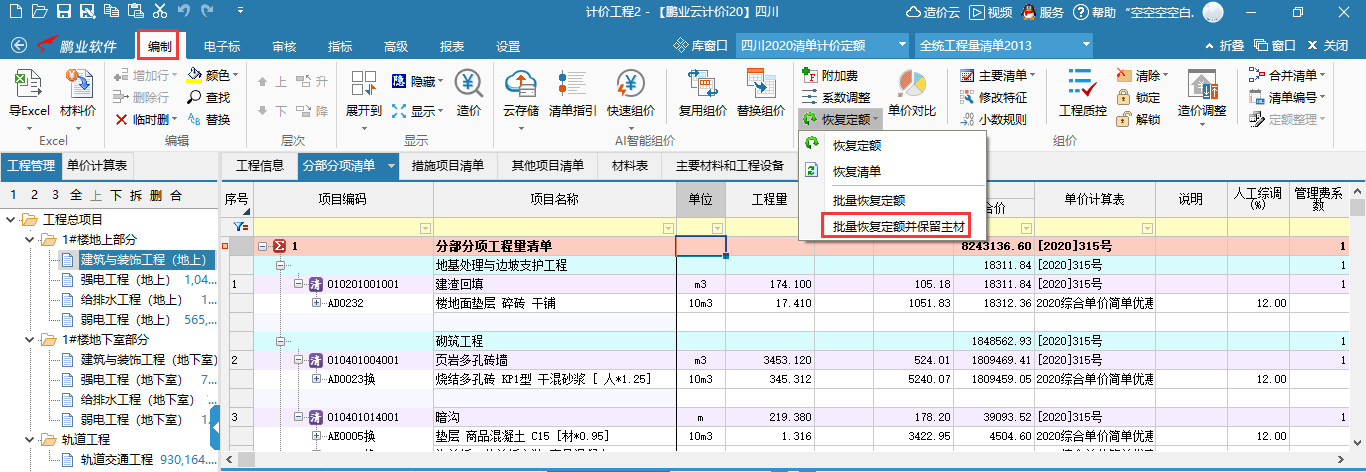Collapse row 010201001001 建渣回填
The image size is (1366, 472).
coord(299,285)
